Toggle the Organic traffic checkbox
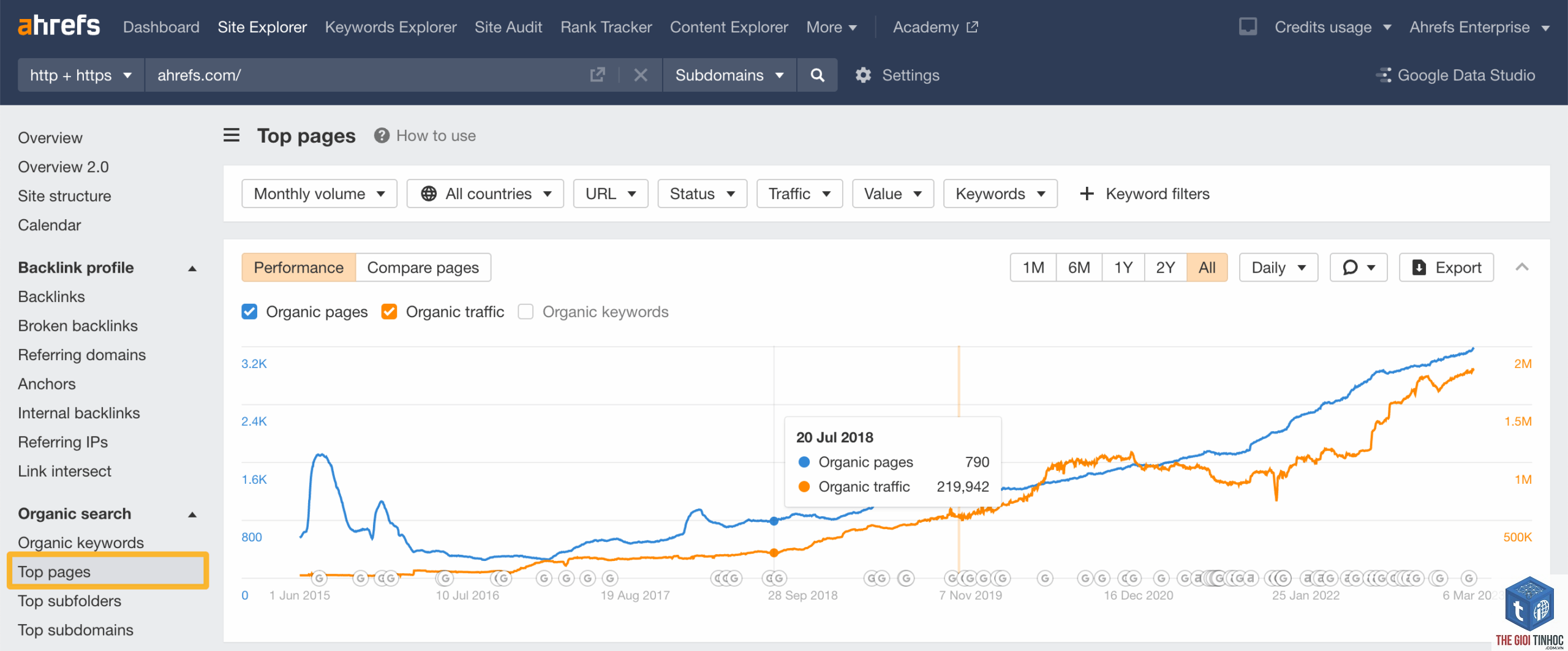Screen dimensions: 1568x651 pyautogui.click(x=389, y=312)
